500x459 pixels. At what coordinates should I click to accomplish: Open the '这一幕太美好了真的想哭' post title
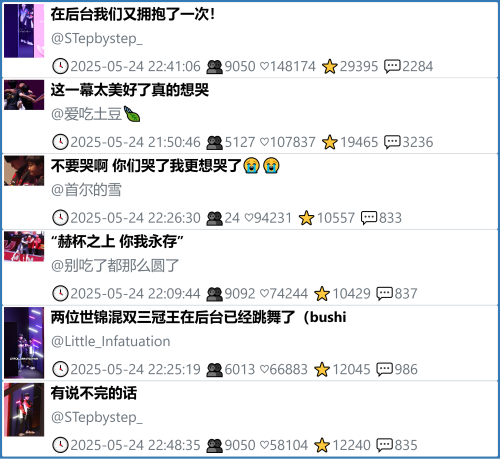pyautogui.click(x=130, y=90)
